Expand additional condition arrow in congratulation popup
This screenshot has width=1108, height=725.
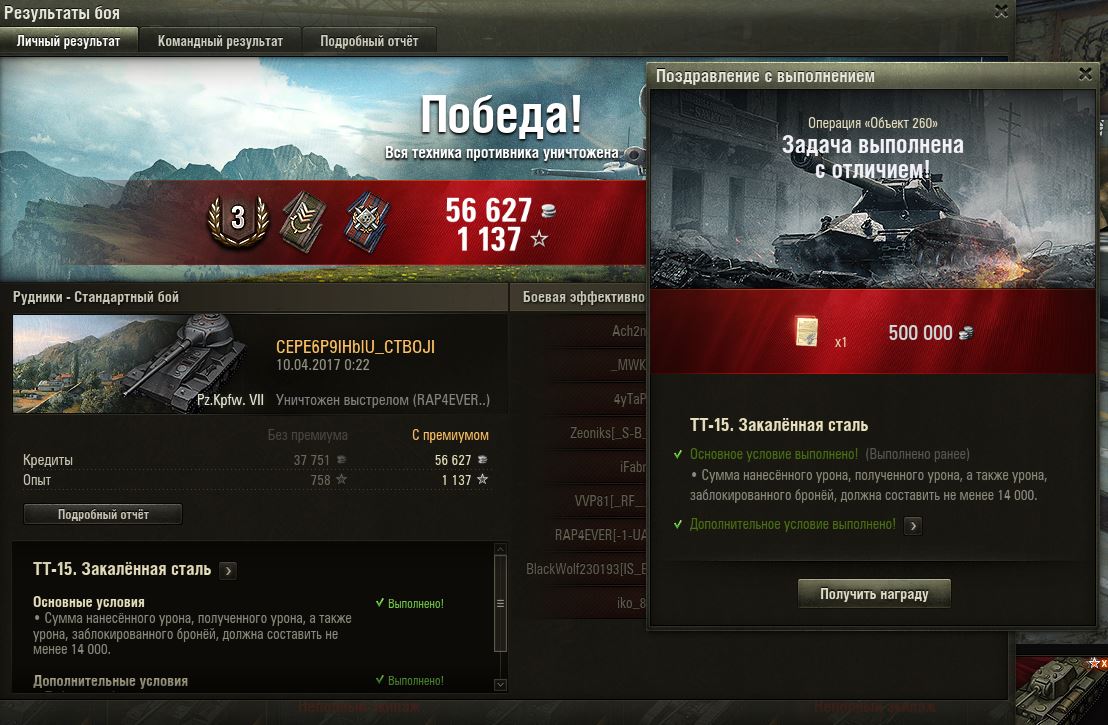pos(913,526)
